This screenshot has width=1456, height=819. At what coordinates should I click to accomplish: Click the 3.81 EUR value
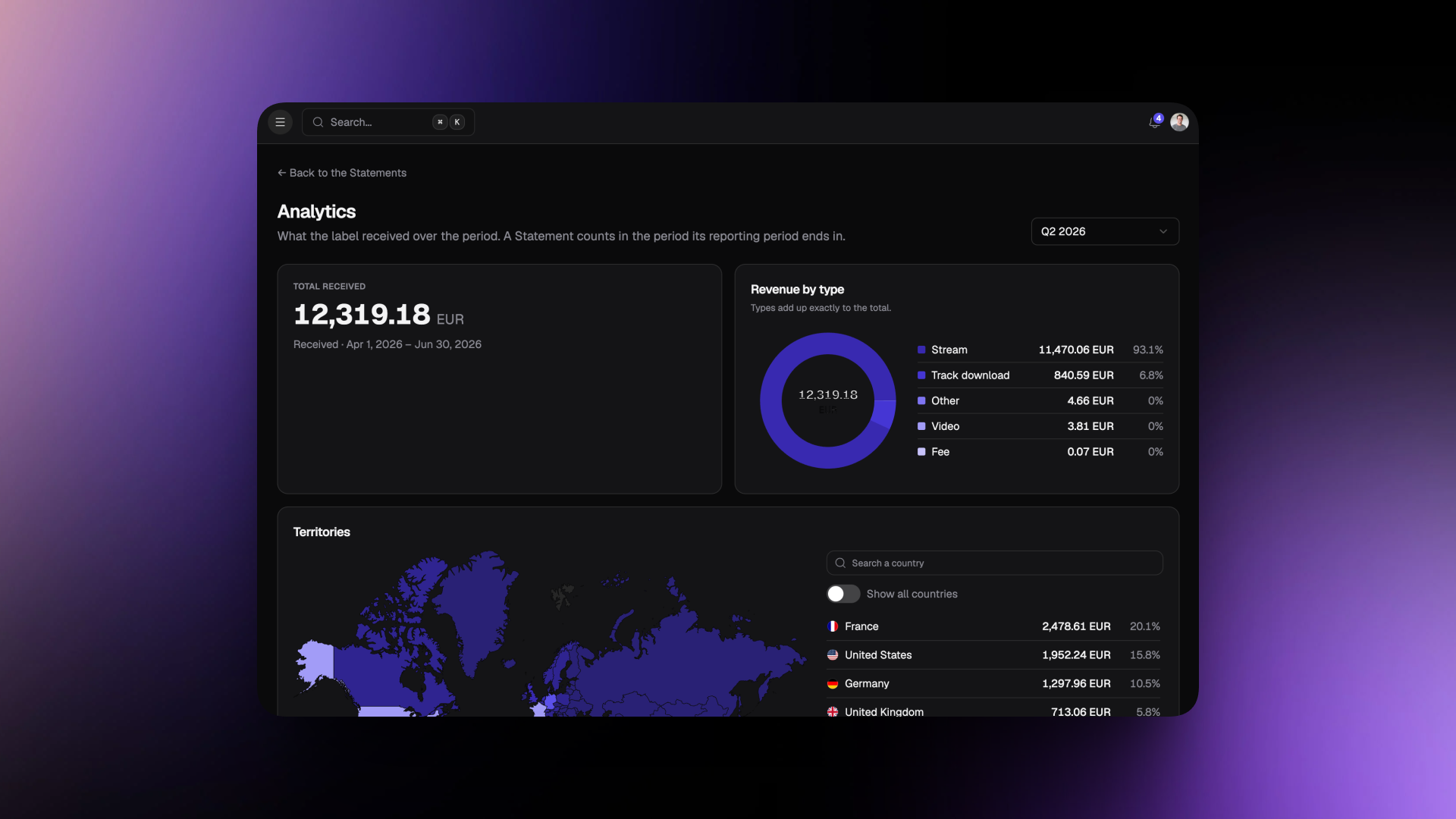tap(1090, 426)
